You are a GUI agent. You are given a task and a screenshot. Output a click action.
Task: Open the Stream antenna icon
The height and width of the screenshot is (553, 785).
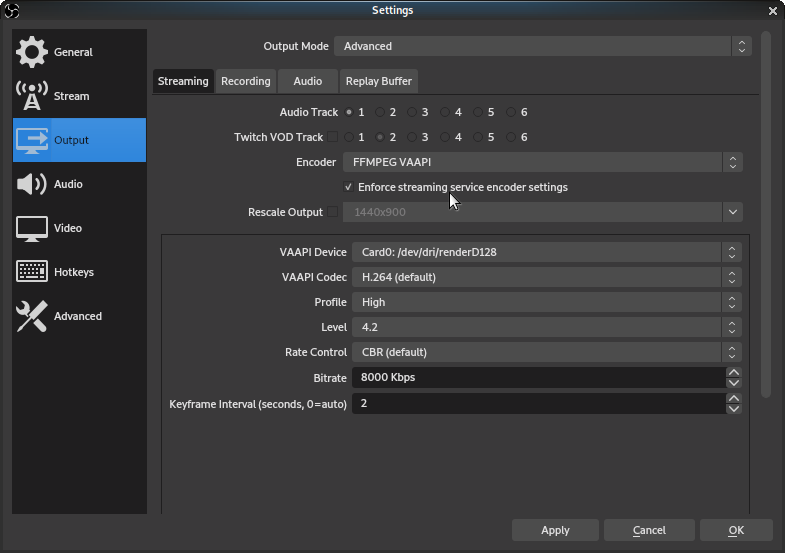32,96
